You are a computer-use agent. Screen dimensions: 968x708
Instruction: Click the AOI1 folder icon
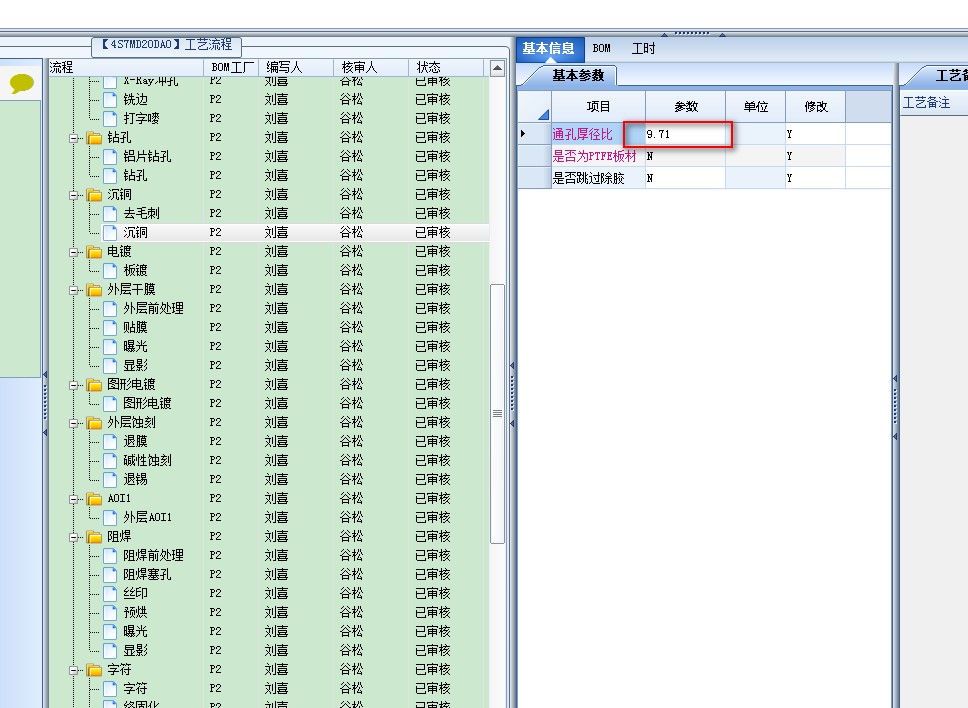94,499
